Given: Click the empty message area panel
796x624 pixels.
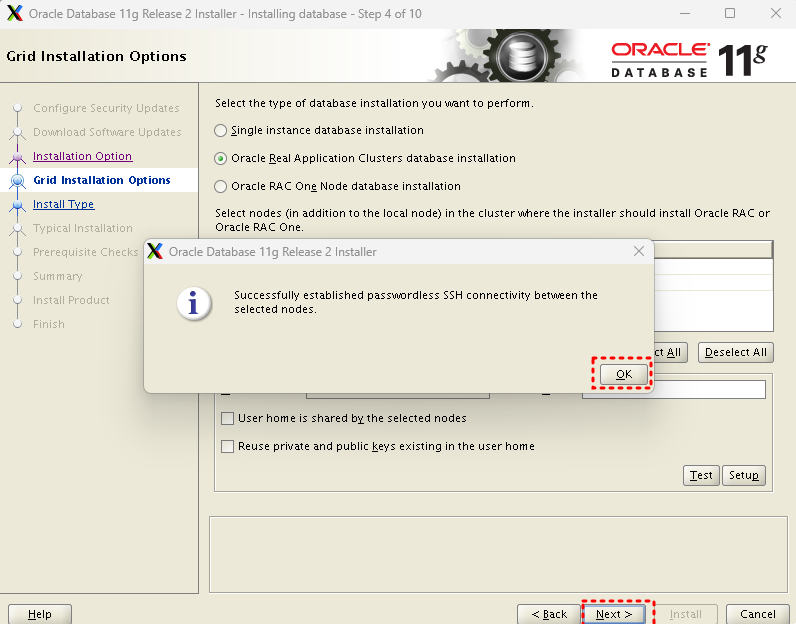Looking at the screenshot, I should 498,554.
